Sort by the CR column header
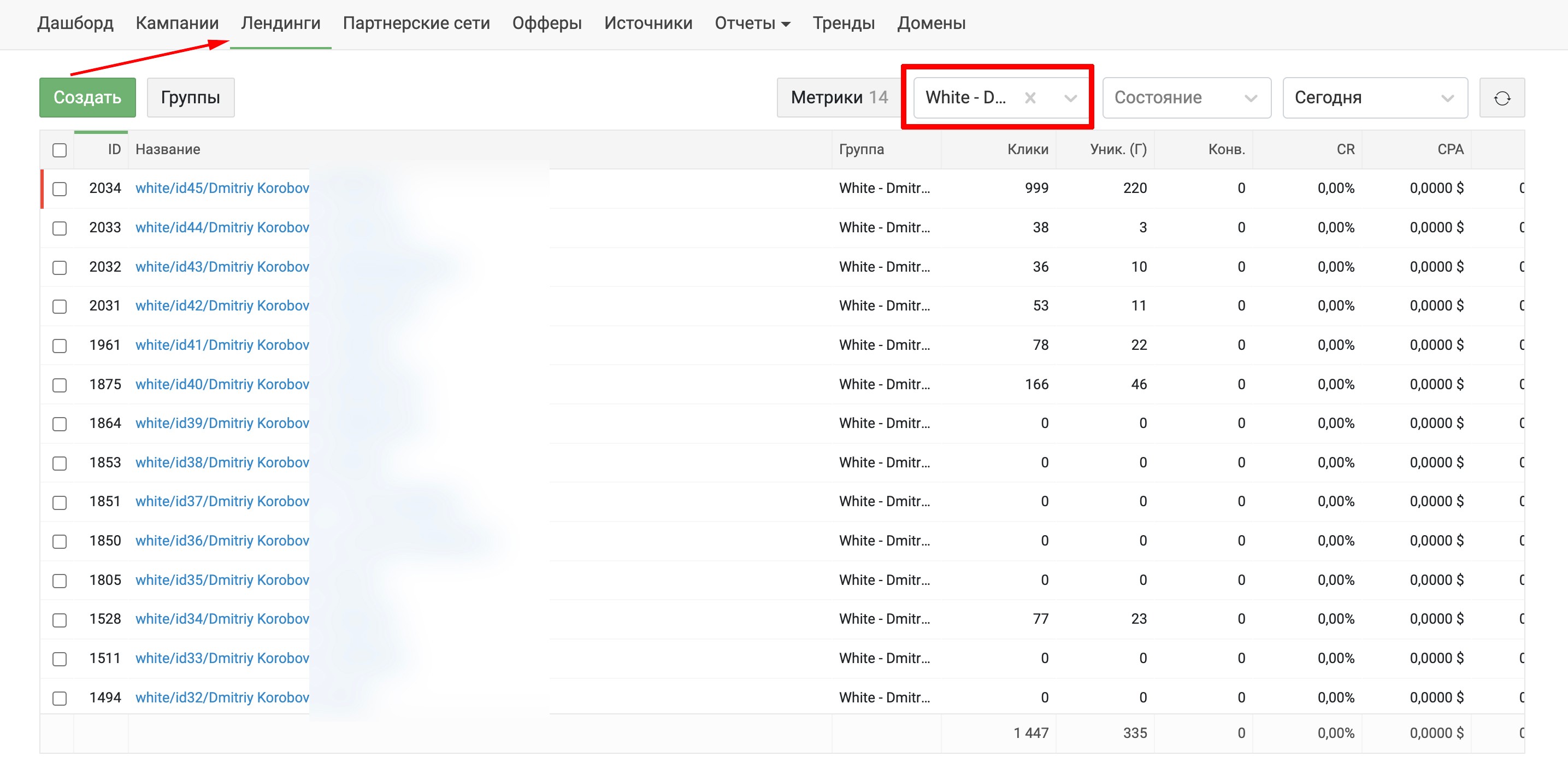Image resolution: width=1568 pixels, height=762 pixels. [x=1345, y=149]
